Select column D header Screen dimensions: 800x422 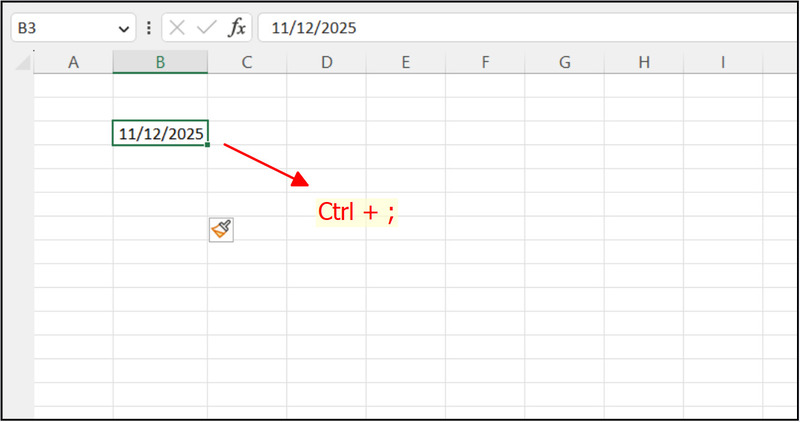click(x=326, y=62)
